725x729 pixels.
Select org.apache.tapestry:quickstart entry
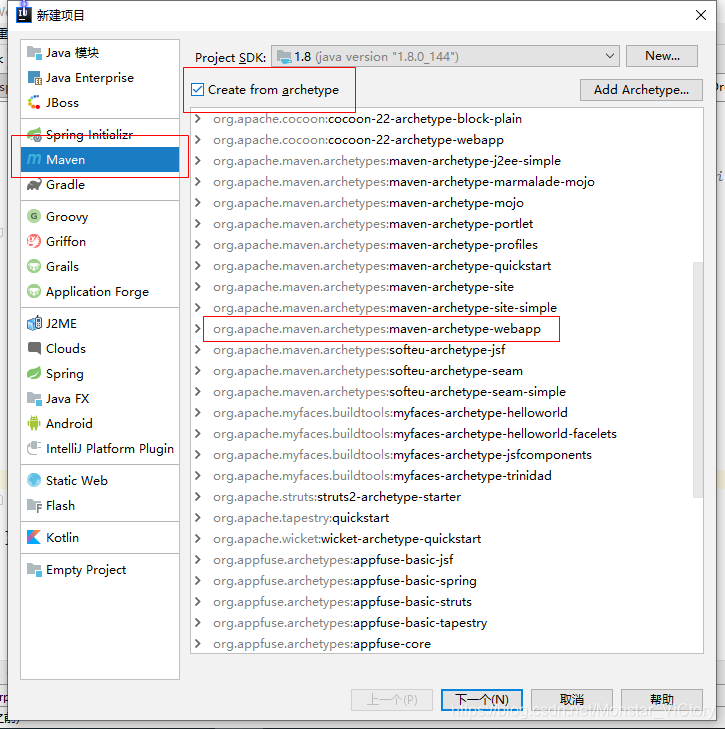(x=301, y=517)
